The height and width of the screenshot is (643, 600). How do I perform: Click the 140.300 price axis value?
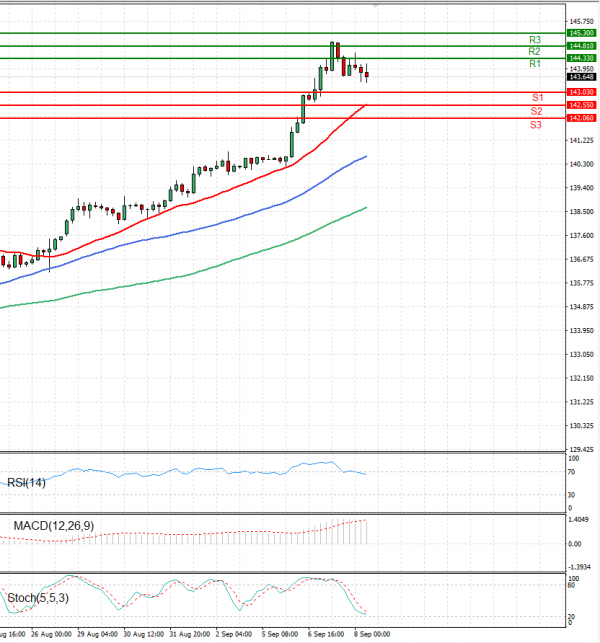click(x=582, y=164)
